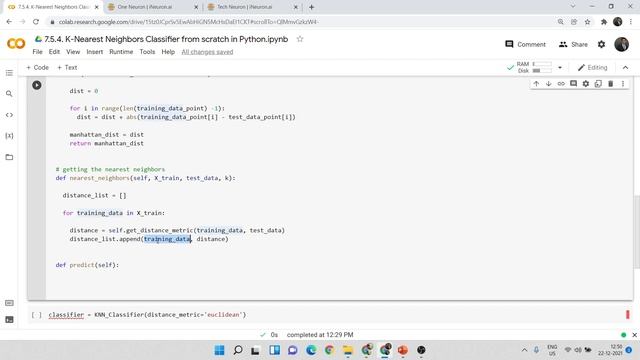The height and width of the screenshot is (360, 640).
Task: Open notebook settings gear in header
Action: click(x=601, y=44)
